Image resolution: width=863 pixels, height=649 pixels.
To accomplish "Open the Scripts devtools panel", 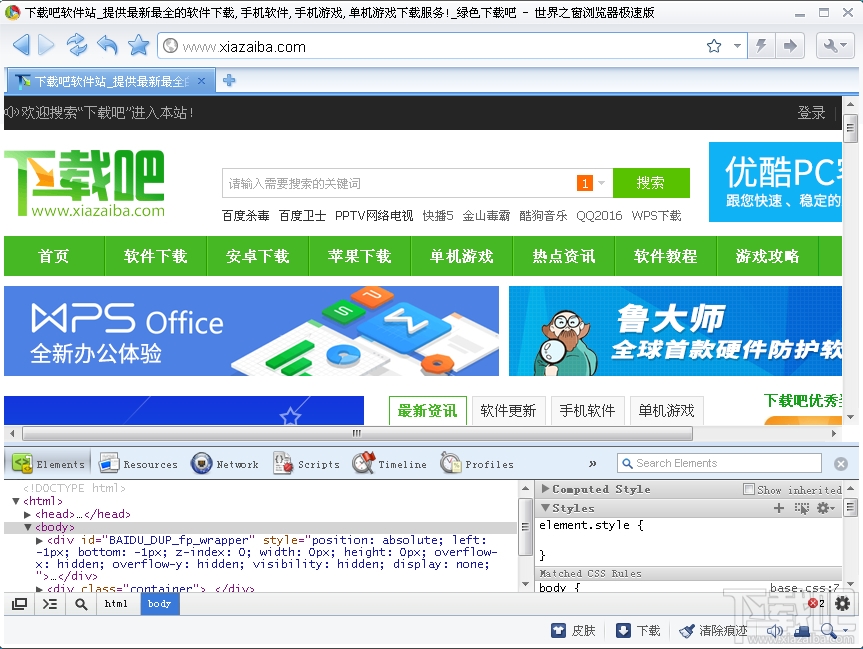I will click(x=306, y=464).
